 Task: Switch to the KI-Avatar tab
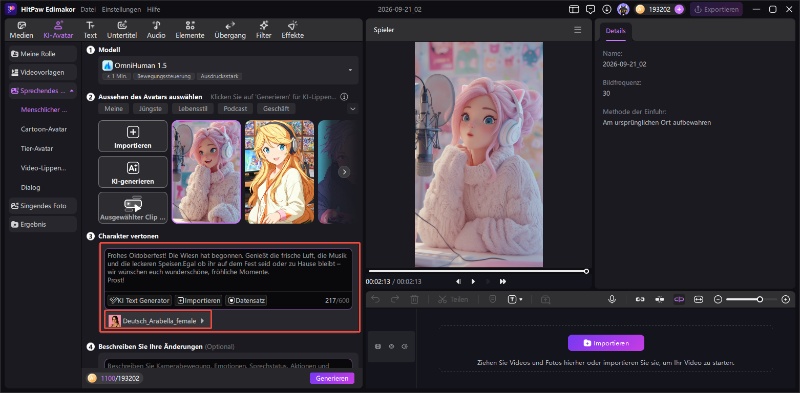coord(58,30)
